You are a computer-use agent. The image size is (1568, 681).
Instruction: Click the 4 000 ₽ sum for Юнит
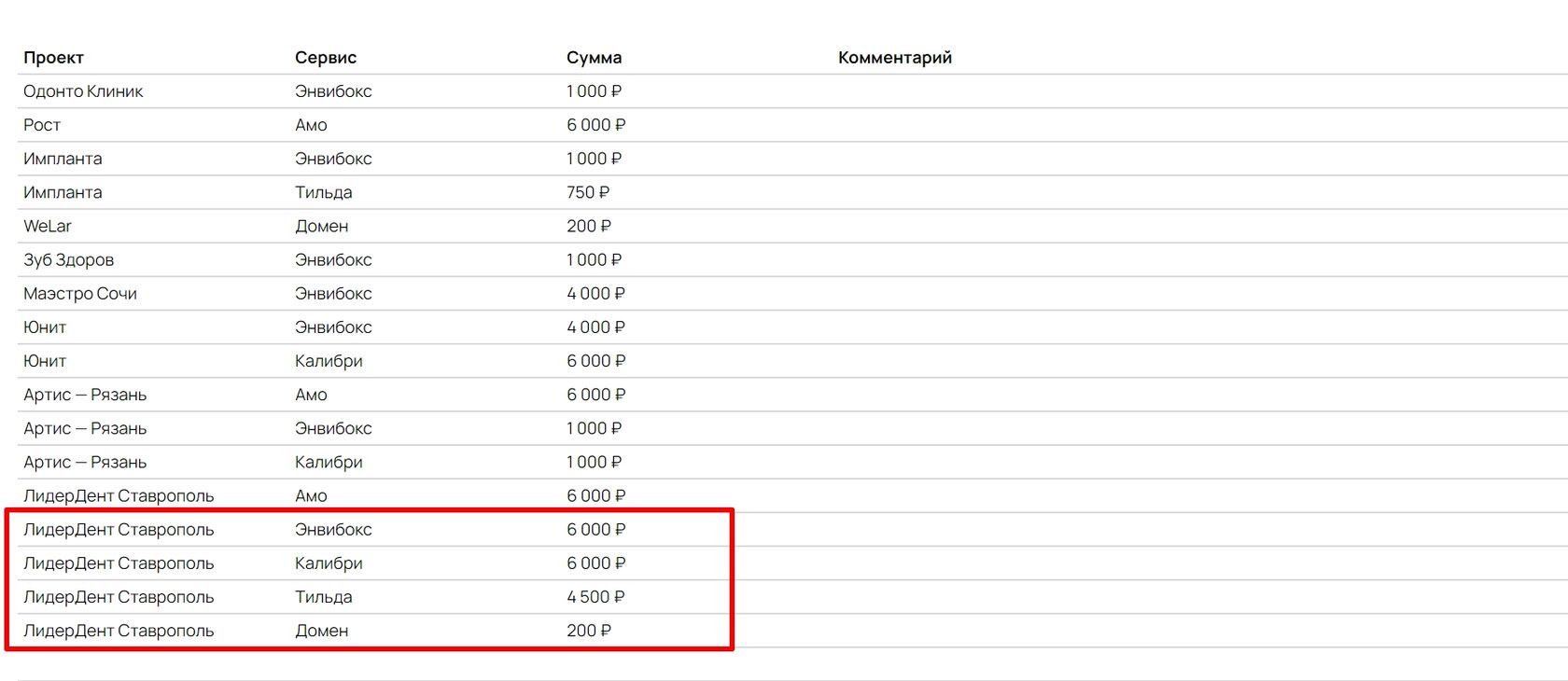[x=595, y=327]
